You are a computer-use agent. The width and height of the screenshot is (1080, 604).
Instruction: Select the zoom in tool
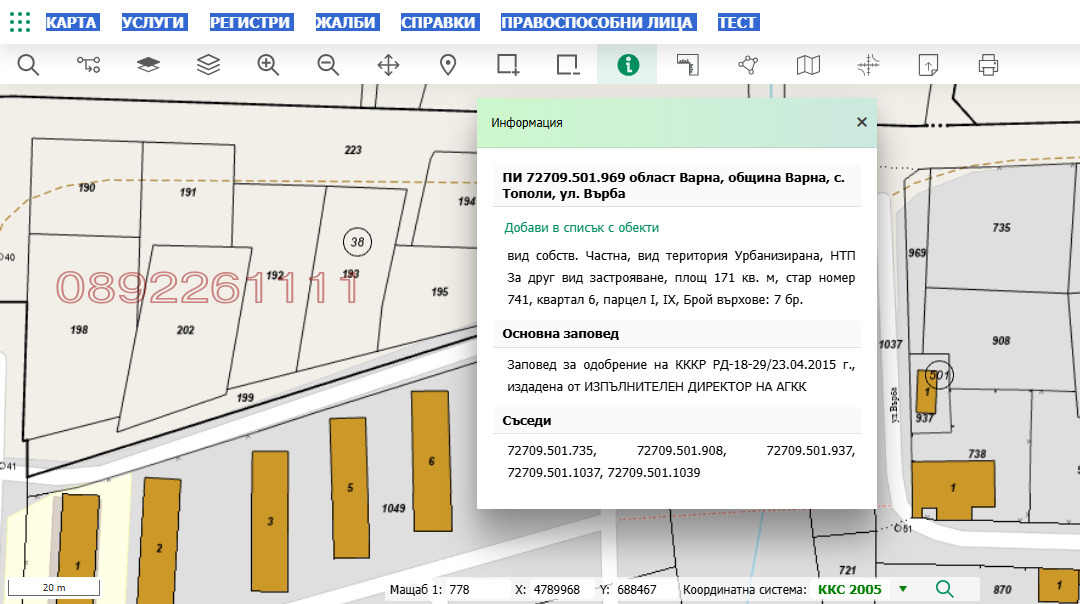click(268, 65)
